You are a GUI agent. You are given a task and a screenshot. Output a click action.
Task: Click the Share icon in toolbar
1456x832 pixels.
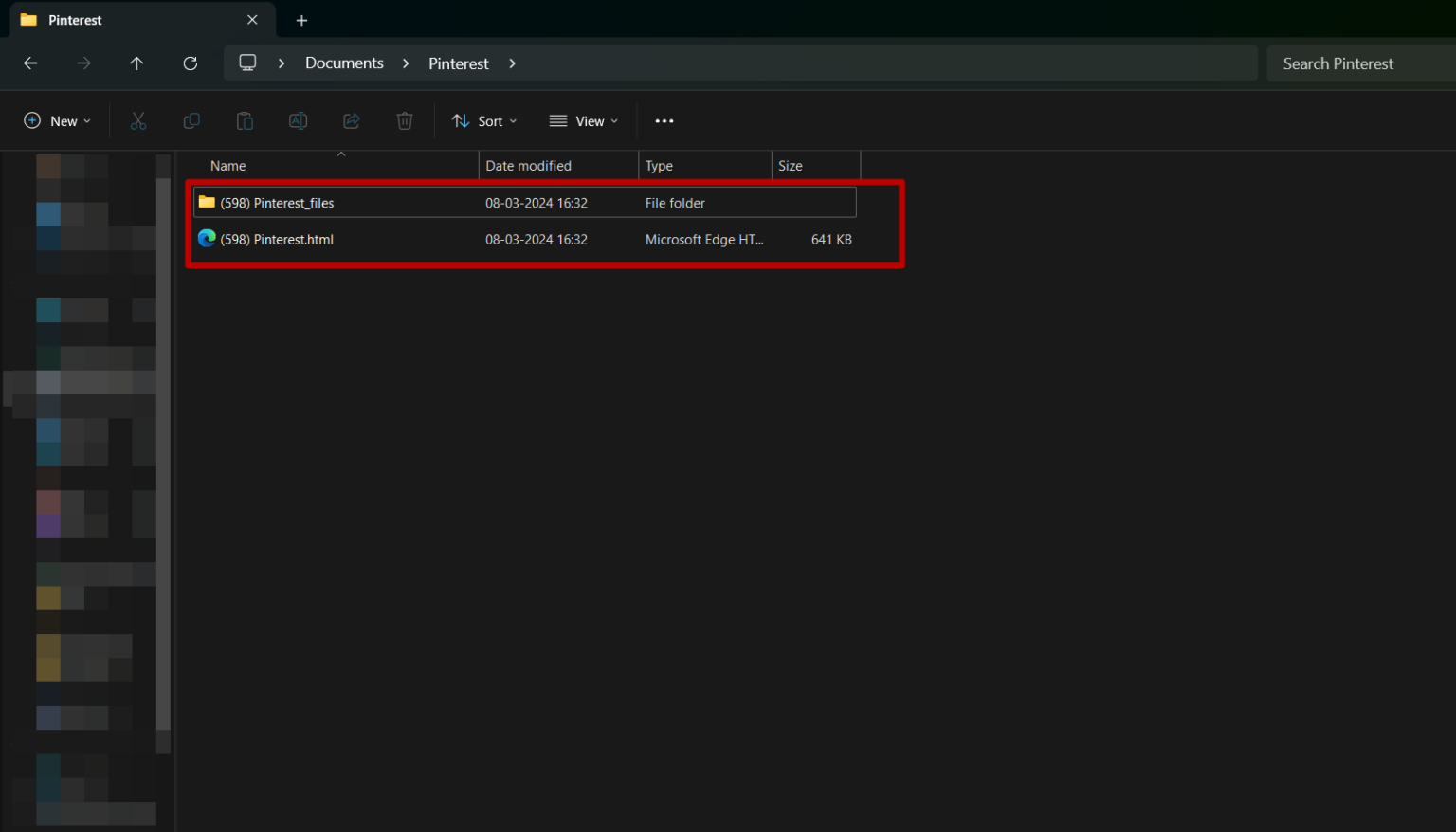(352, 121)
